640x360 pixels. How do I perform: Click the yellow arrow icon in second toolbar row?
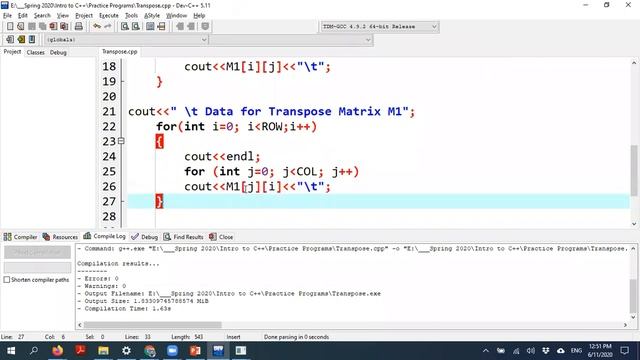21,40
